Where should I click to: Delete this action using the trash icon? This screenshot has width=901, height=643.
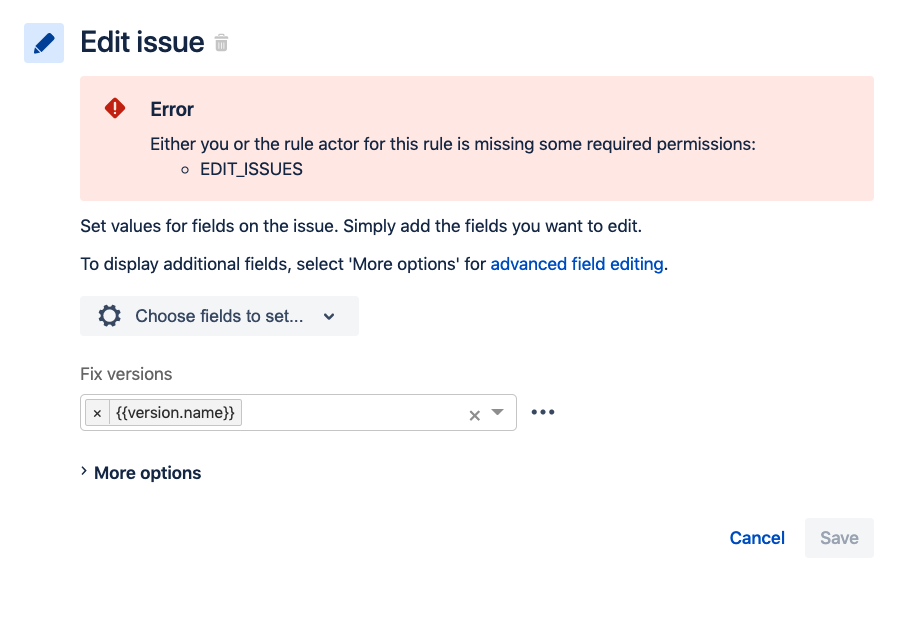point(220,43)
